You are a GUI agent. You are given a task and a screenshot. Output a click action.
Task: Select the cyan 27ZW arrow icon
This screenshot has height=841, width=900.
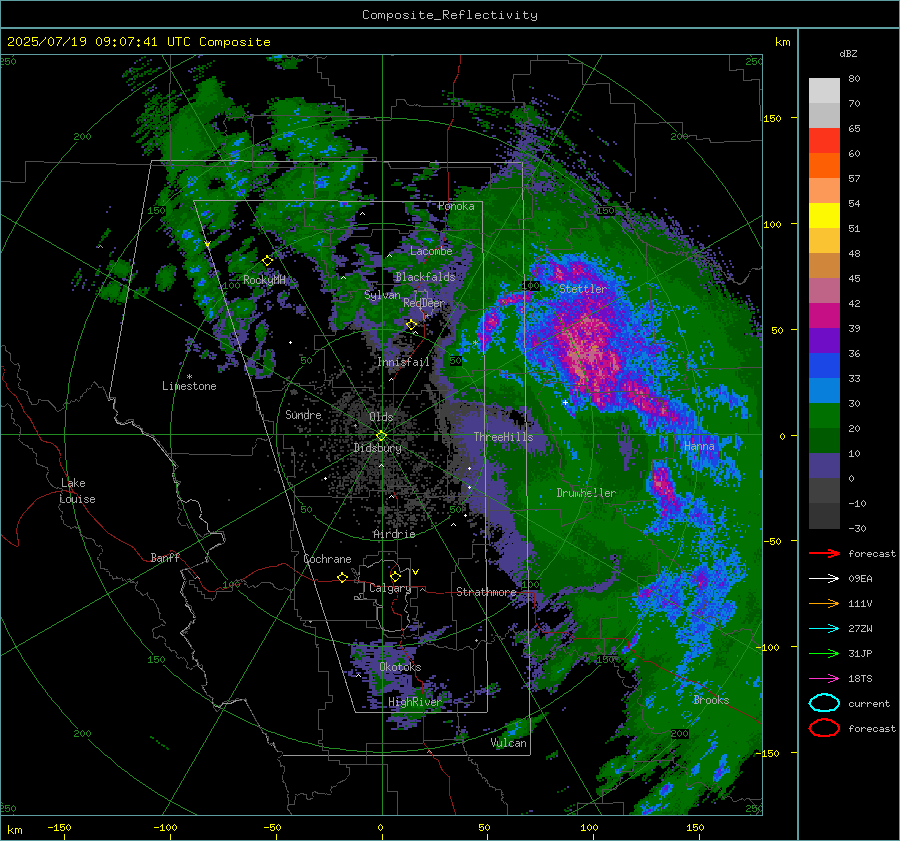(x=824, y=629)
